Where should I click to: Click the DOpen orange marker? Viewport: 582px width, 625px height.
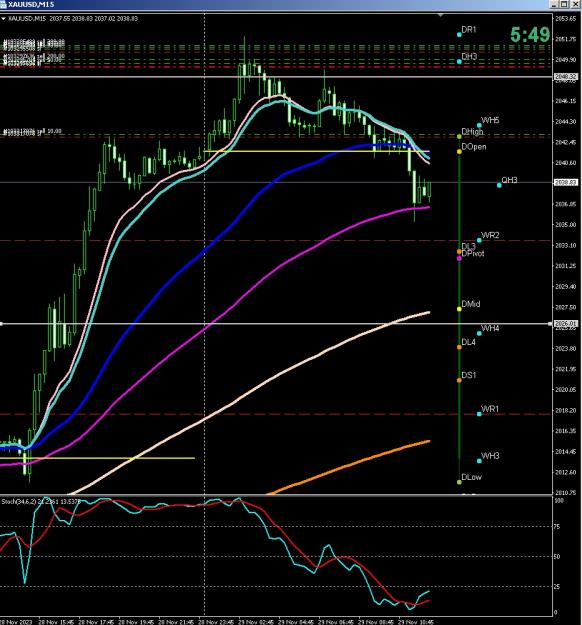point(459,151)
